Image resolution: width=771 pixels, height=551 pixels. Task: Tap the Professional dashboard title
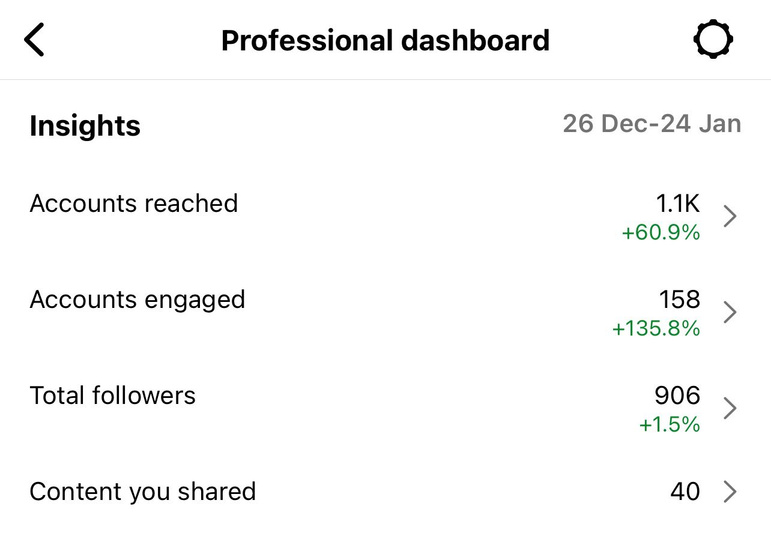point(385,40)
